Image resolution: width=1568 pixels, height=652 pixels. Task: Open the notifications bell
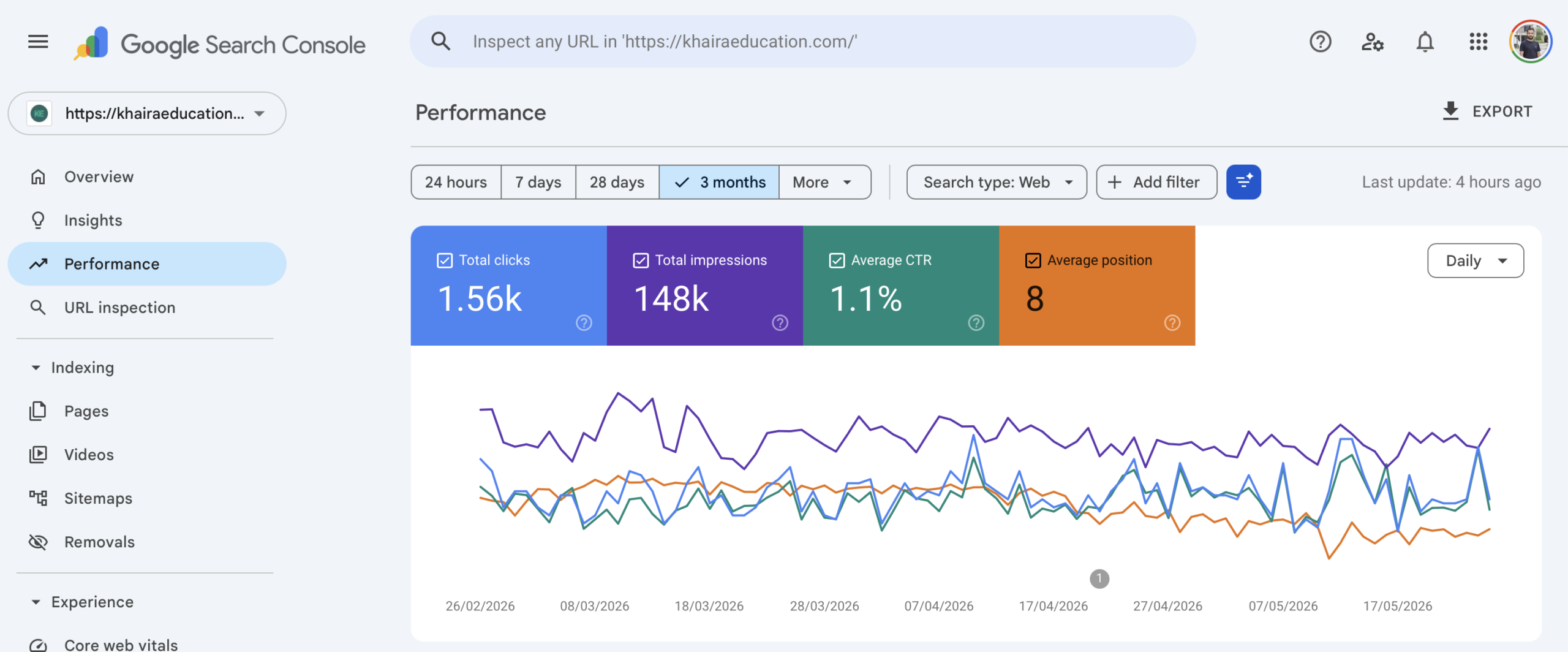(x=1425, y=42)
